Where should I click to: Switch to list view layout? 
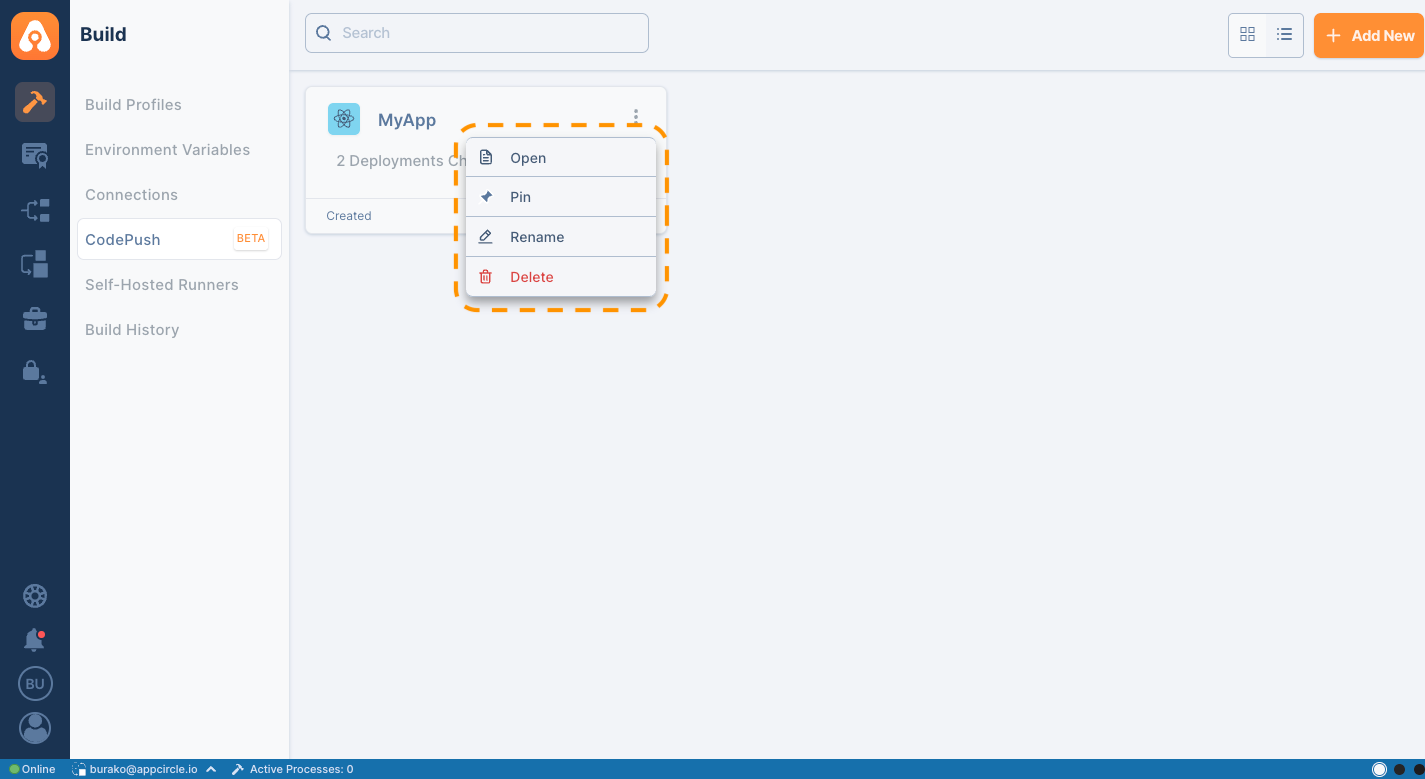pos(1285,35)
